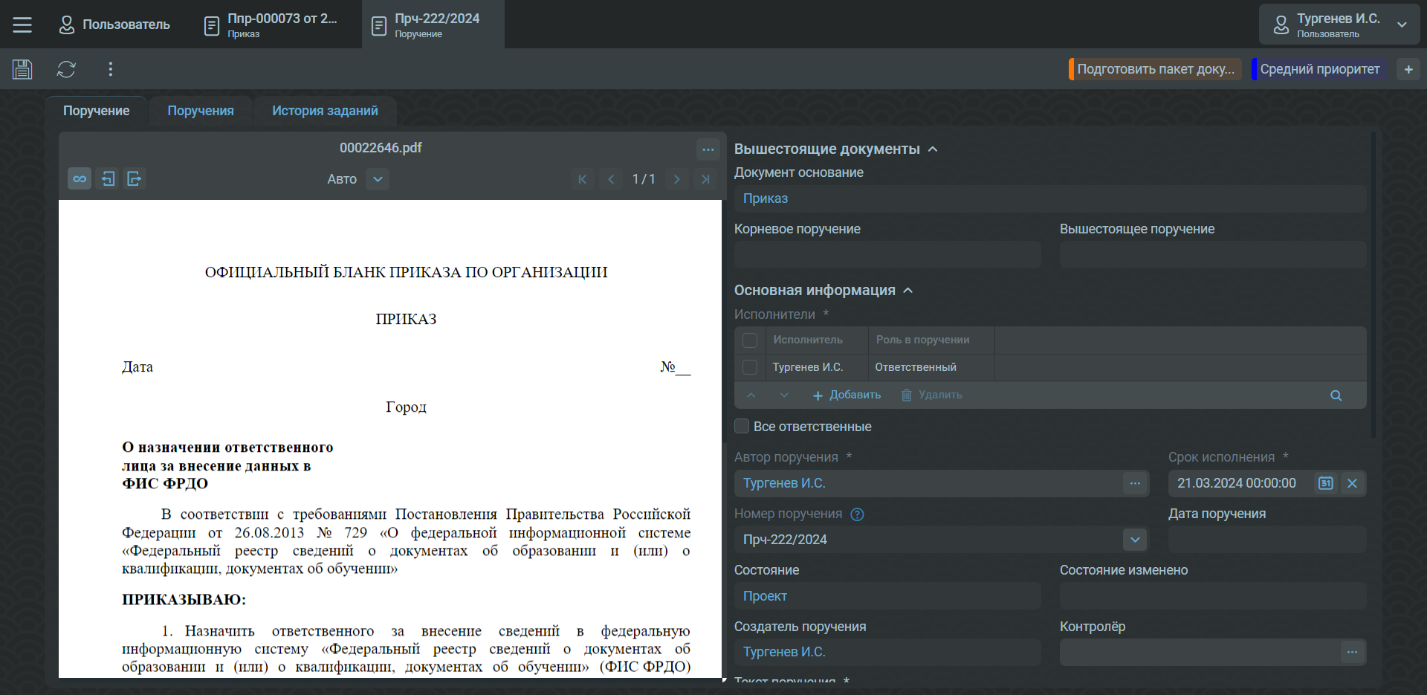Collapse the Вышестоящие документы section

932,149
